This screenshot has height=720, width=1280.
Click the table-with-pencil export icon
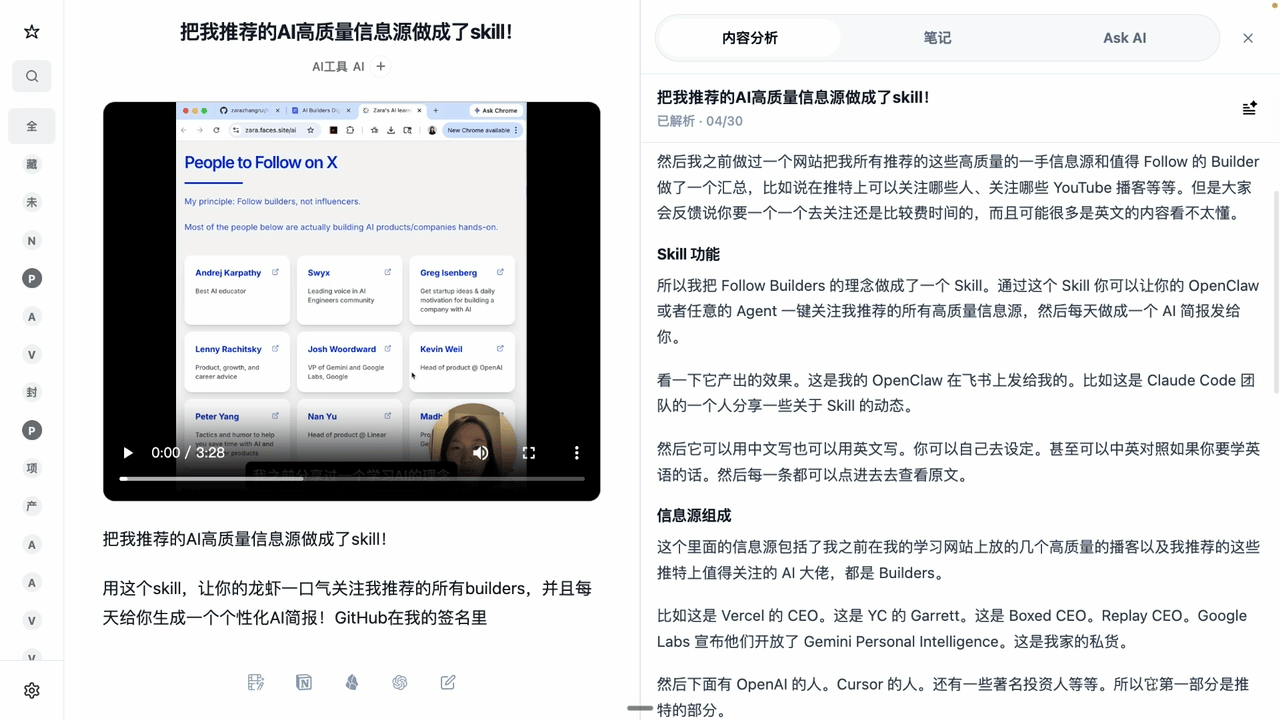(256, 682)
